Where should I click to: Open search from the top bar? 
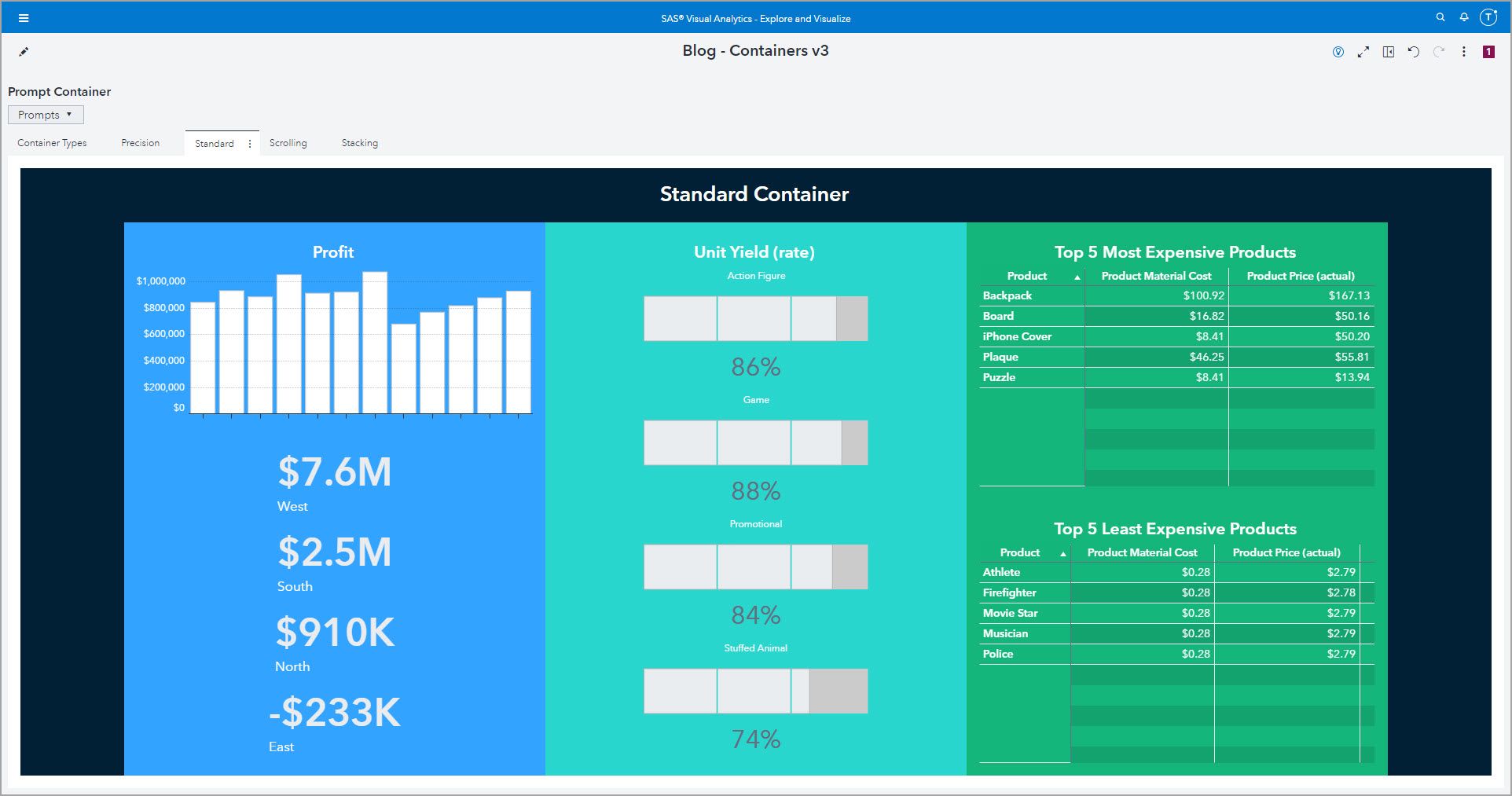(x=1440, y=17)
